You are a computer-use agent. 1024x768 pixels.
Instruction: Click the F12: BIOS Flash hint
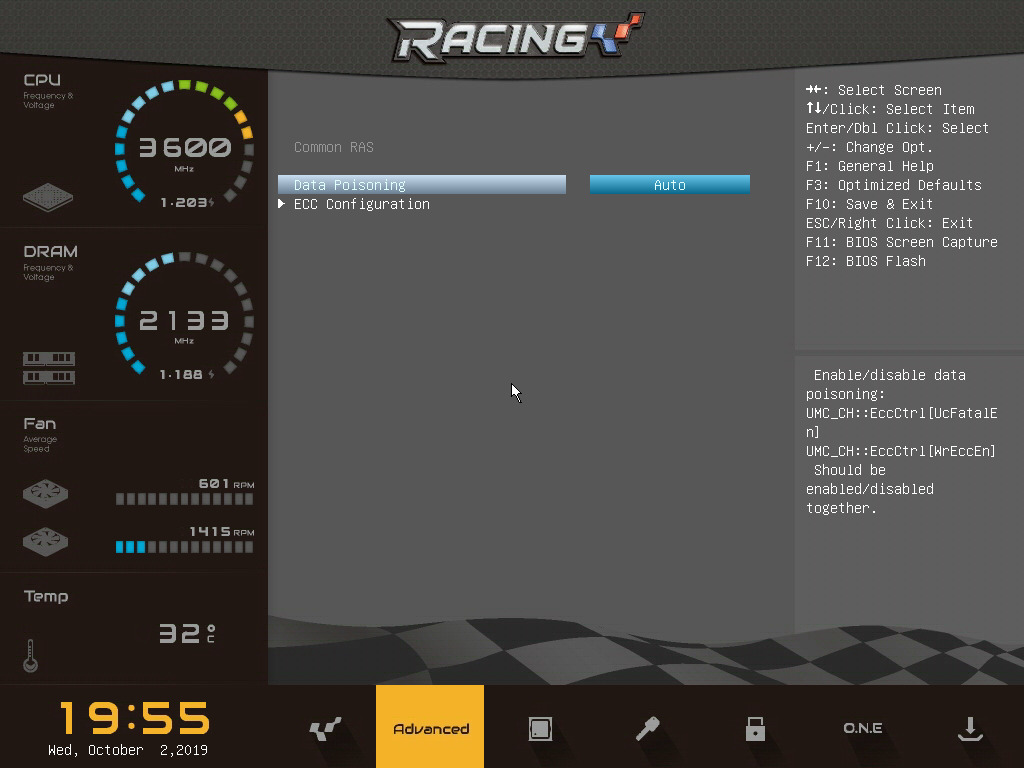(866, 261)
